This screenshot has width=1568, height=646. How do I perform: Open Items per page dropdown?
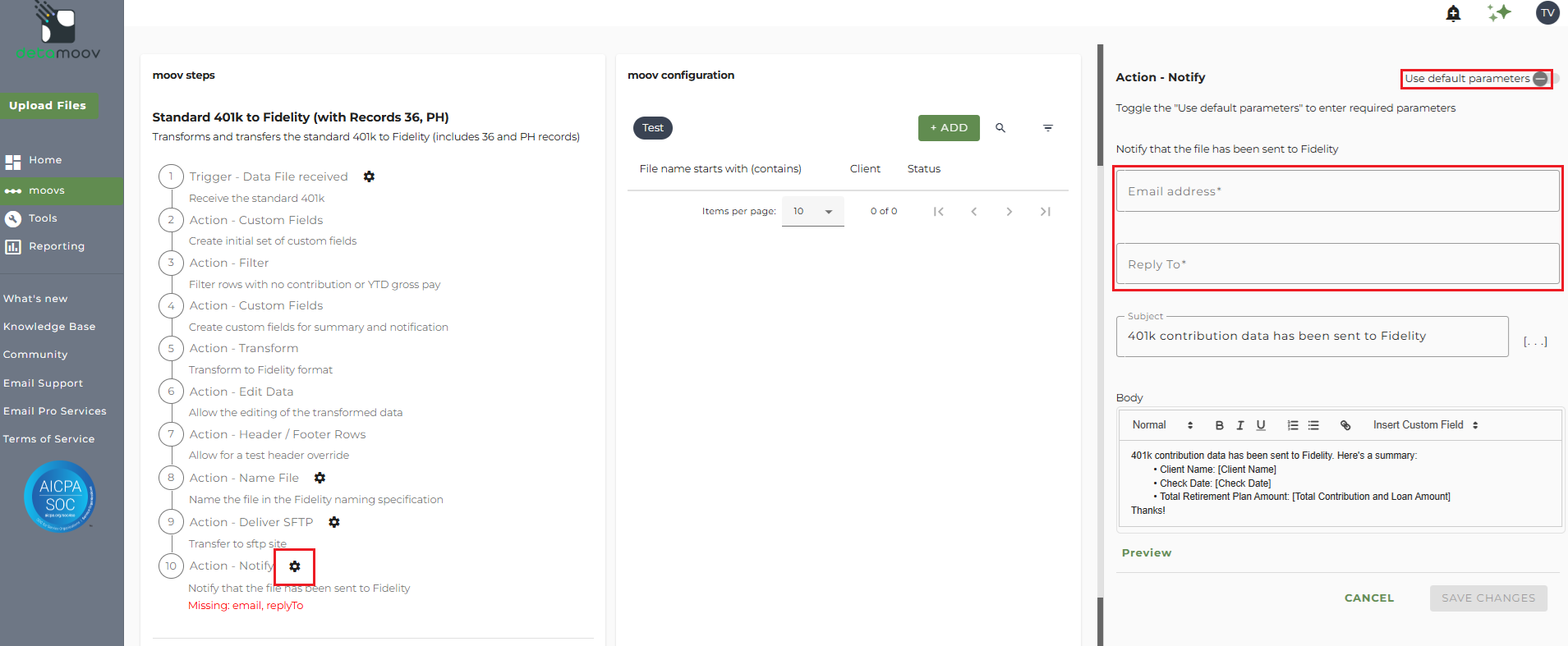812,212
